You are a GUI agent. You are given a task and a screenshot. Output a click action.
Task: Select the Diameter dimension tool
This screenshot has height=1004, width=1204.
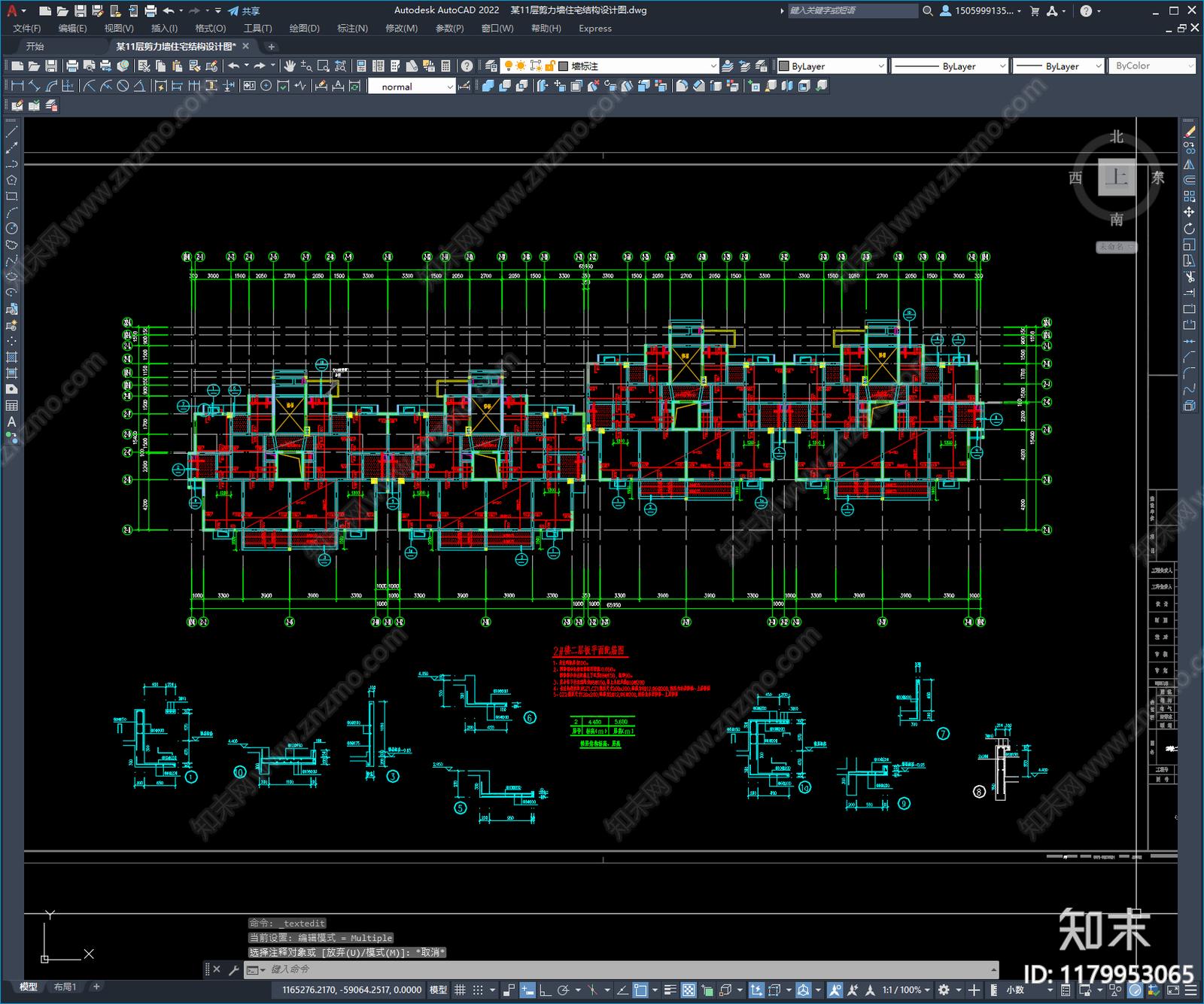(123, 86)
